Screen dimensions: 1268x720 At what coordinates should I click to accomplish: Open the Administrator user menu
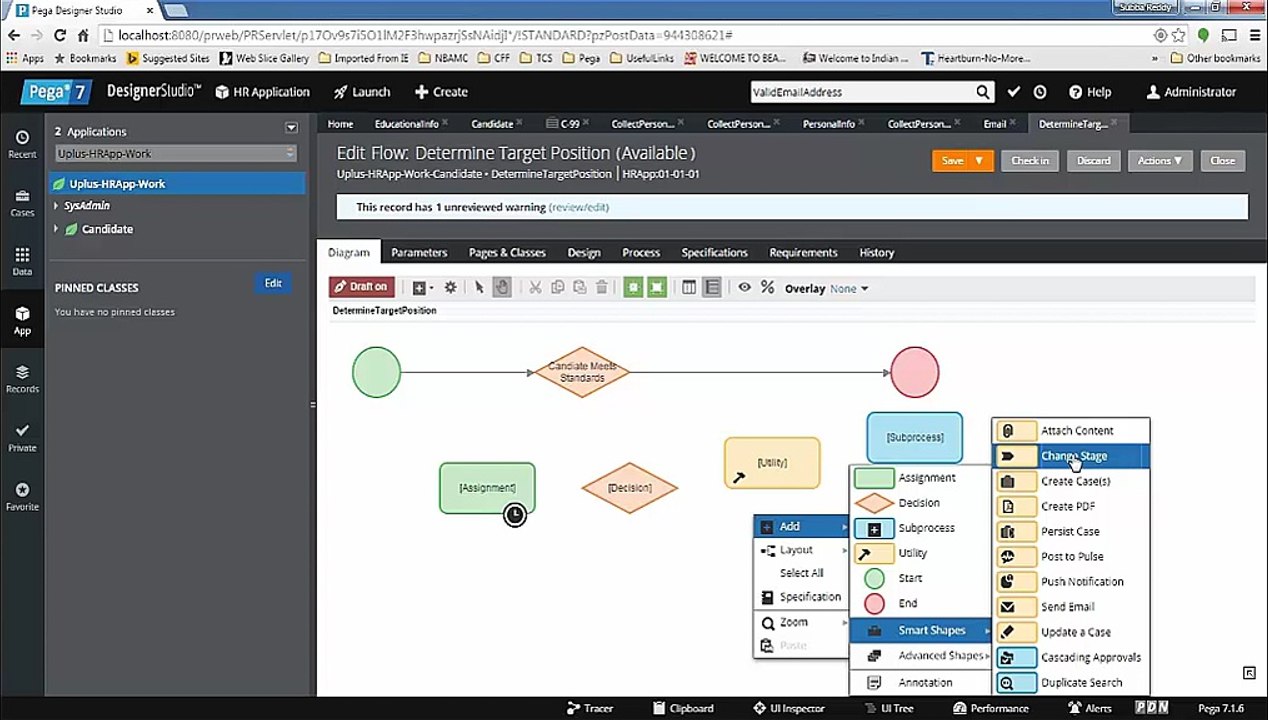(1191, 92)
